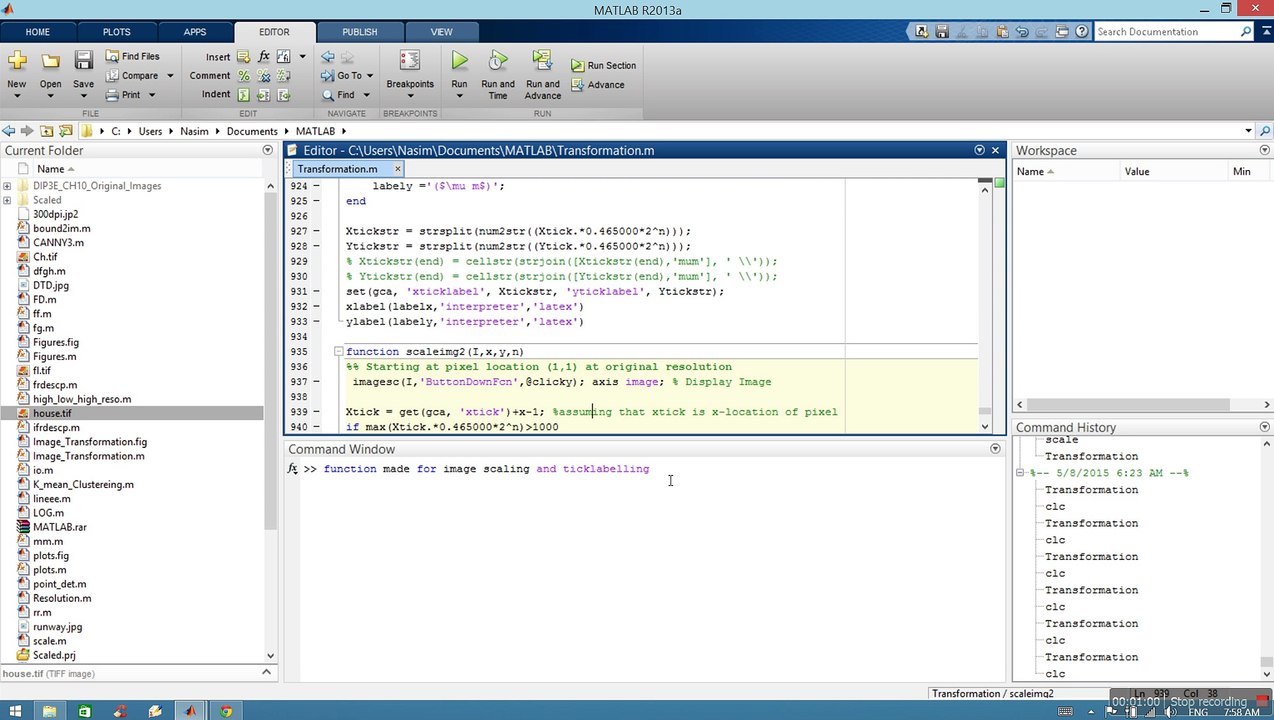The height and width of the screenshot is (720, 1274).
Task: Click the address bar search magnifier
Action: [1263, 131]
